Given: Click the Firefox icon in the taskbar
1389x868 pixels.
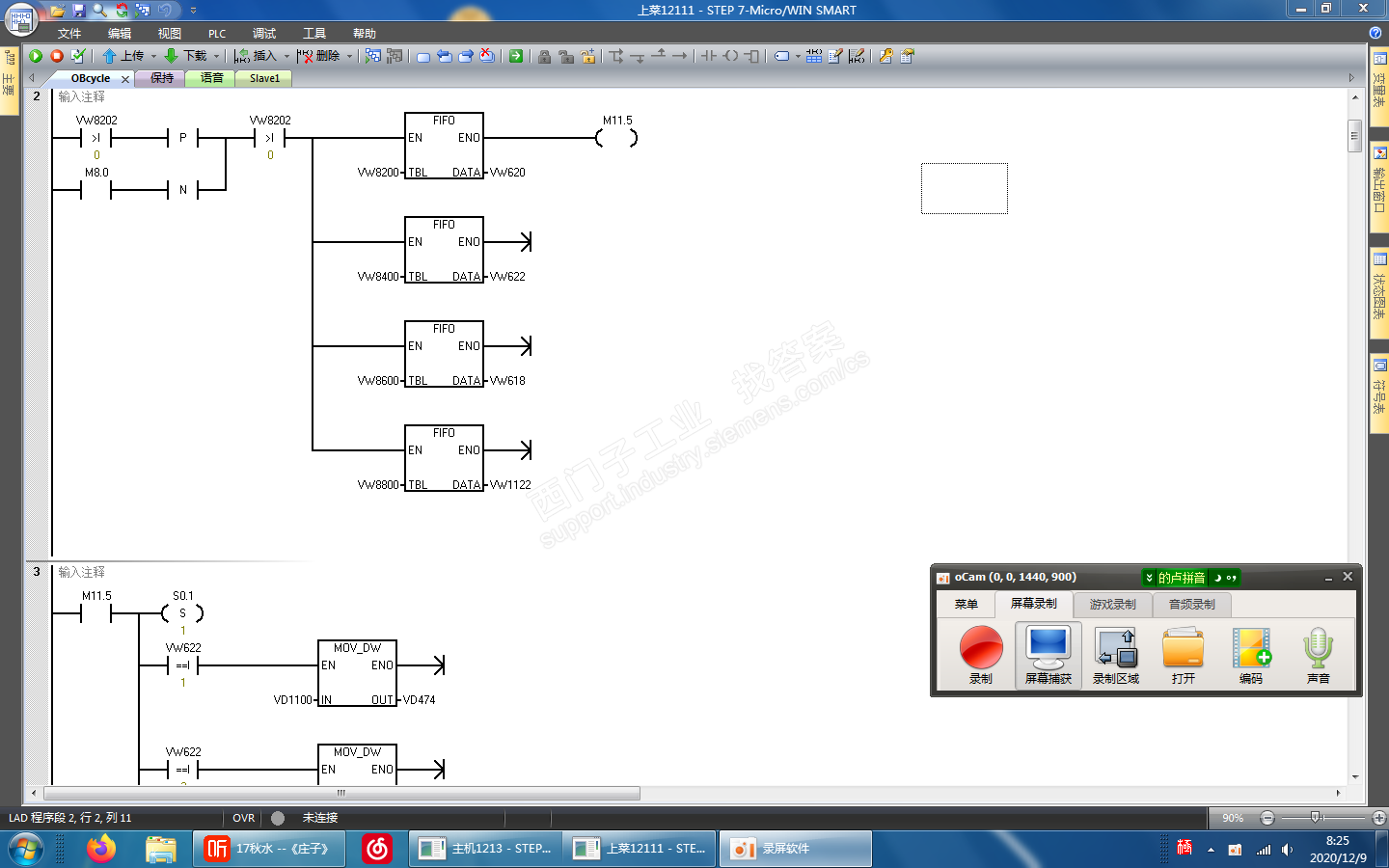Looking at the screenshot, I should (100, 849).
